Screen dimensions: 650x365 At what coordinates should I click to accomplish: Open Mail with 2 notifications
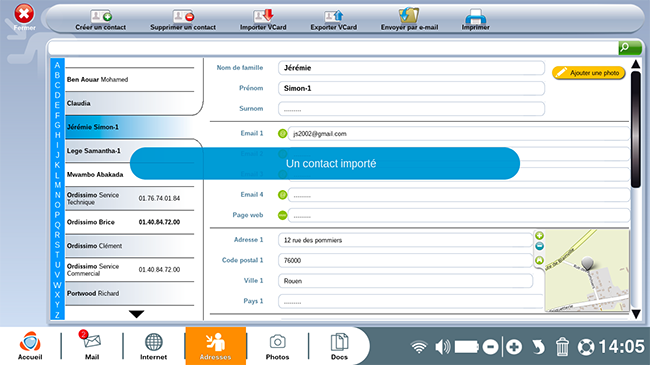(x=92, y=346)
